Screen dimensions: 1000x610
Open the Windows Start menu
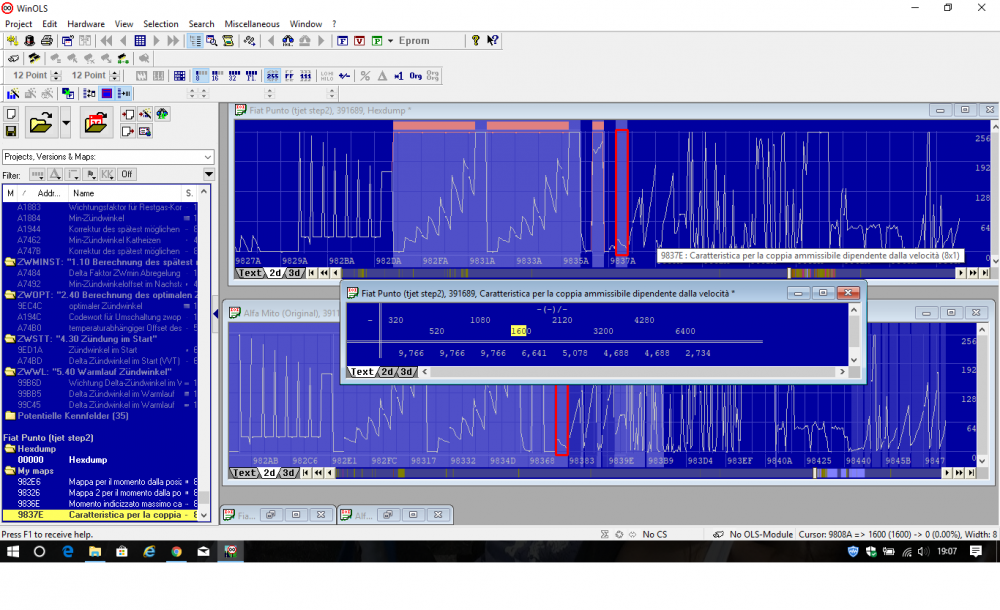point(12,552)
